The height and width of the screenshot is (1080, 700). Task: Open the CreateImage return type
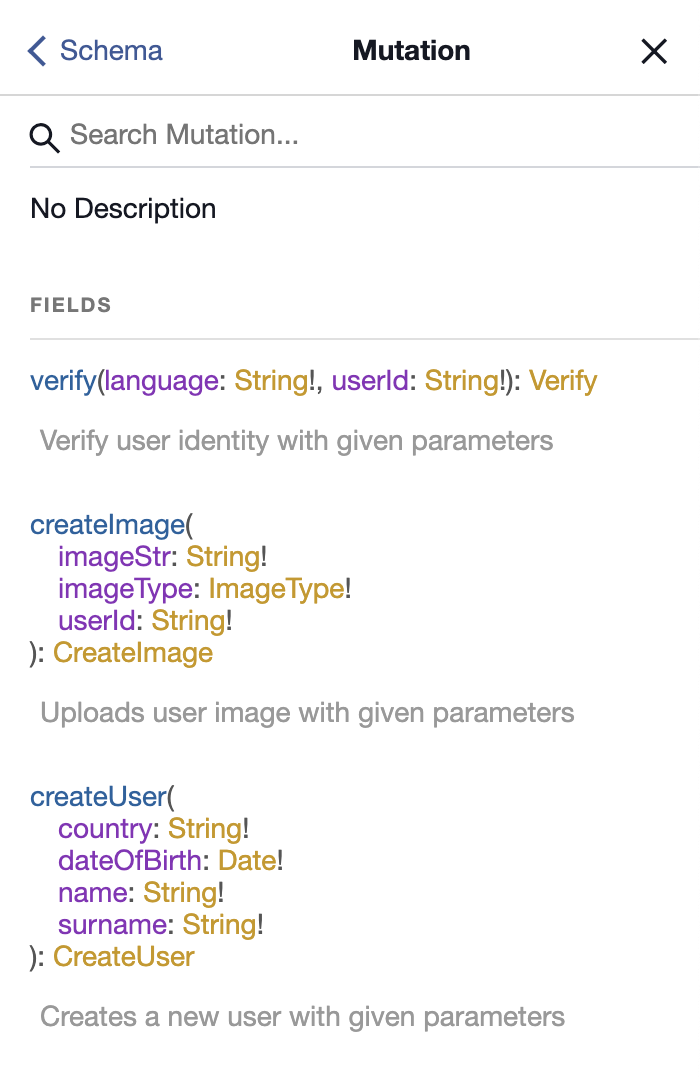pyautogui.click(x=133, y=653)
